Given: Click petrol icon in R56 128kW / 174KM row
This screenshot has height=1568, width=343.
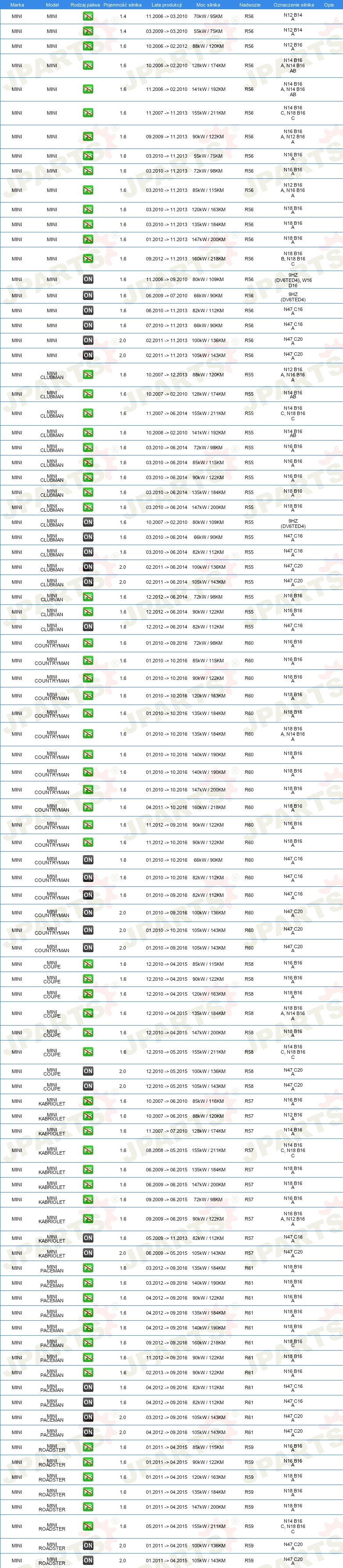Looking at the screenshot, I should (x=88, y=66).
